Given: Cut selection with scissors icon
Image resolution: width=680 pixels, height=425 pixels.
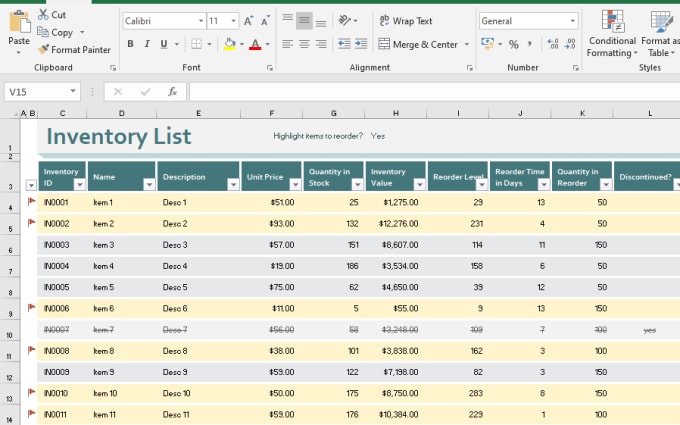Looking at the screenshot, I should pyautogui.click(x=52, y=15).
